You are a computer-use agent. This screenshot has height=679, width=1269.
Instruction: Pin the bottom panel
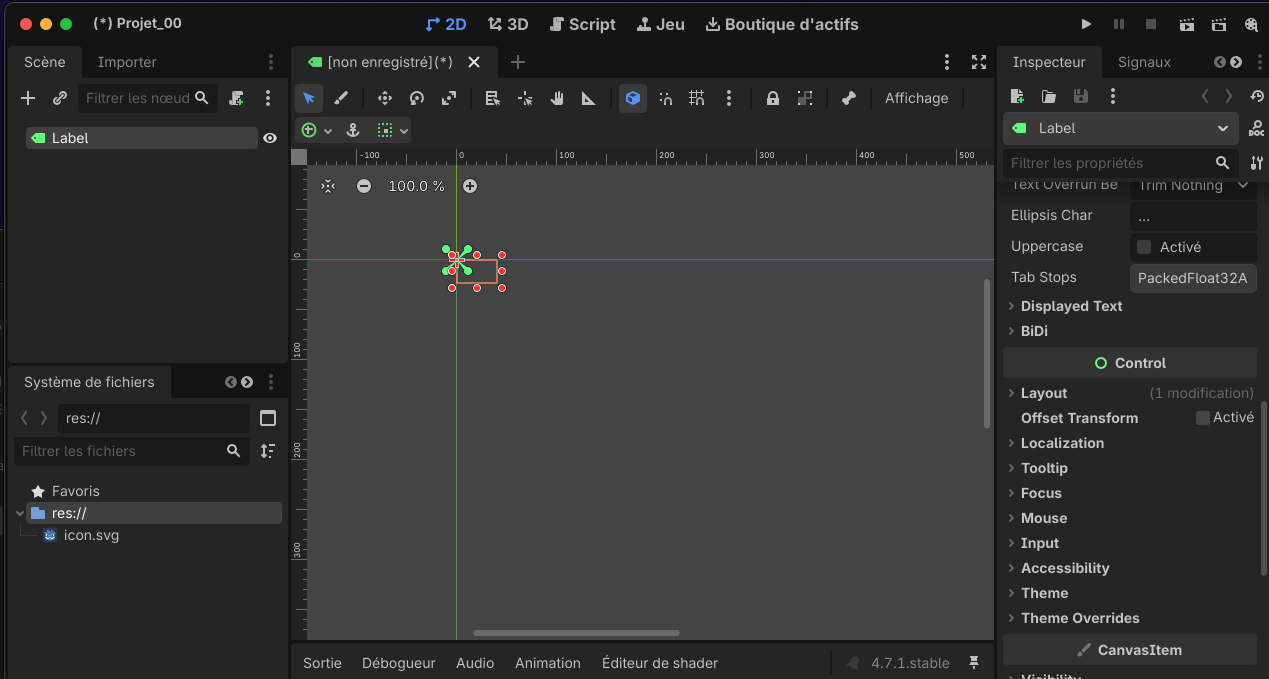click(x=974, y=663)
